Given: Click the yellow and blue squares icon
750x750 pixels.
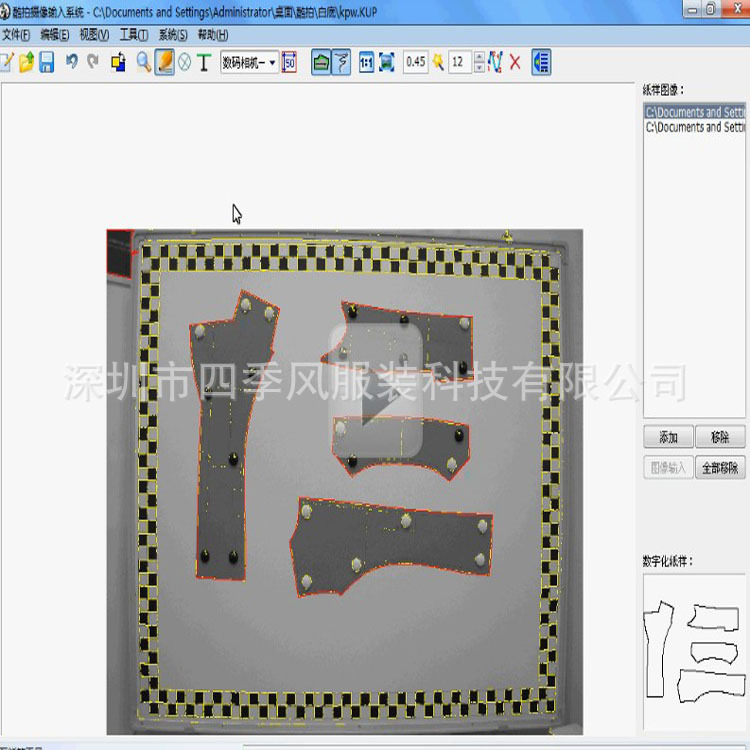Looking at the screenshot, I should coord(118,63).
